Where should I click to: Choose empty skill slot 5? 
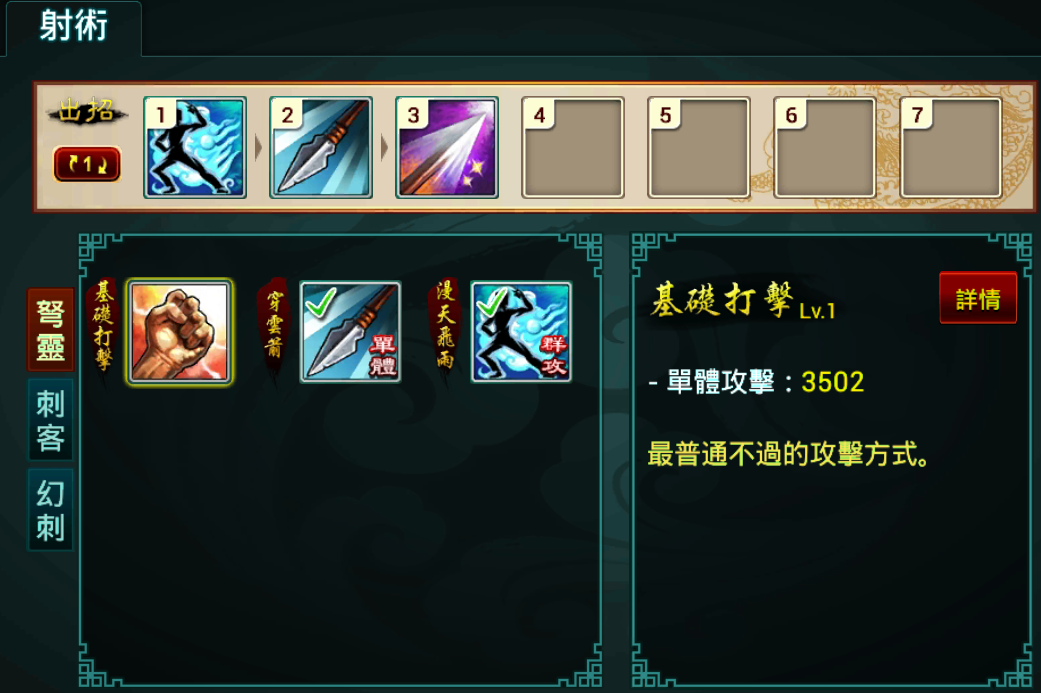[x=699, y=147]
